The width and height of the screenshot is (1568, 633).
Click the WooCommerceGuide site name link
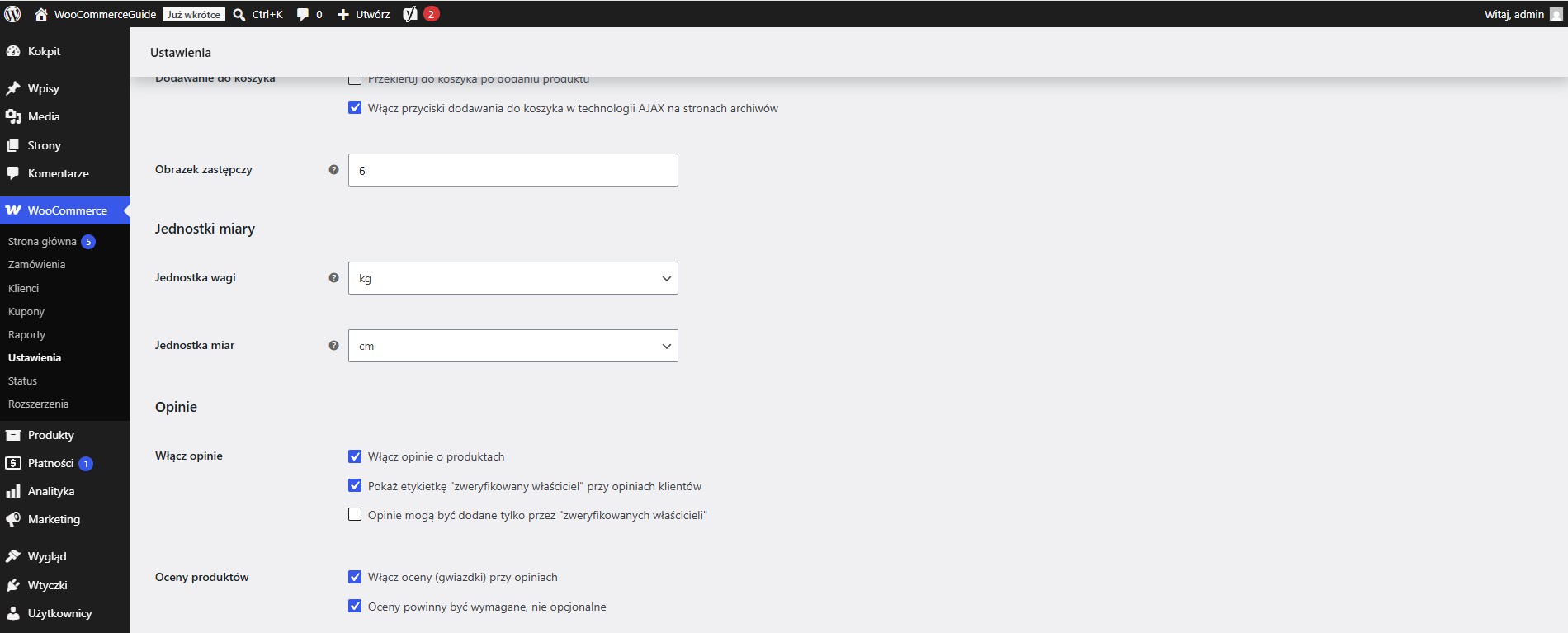[x=105, y=14]
